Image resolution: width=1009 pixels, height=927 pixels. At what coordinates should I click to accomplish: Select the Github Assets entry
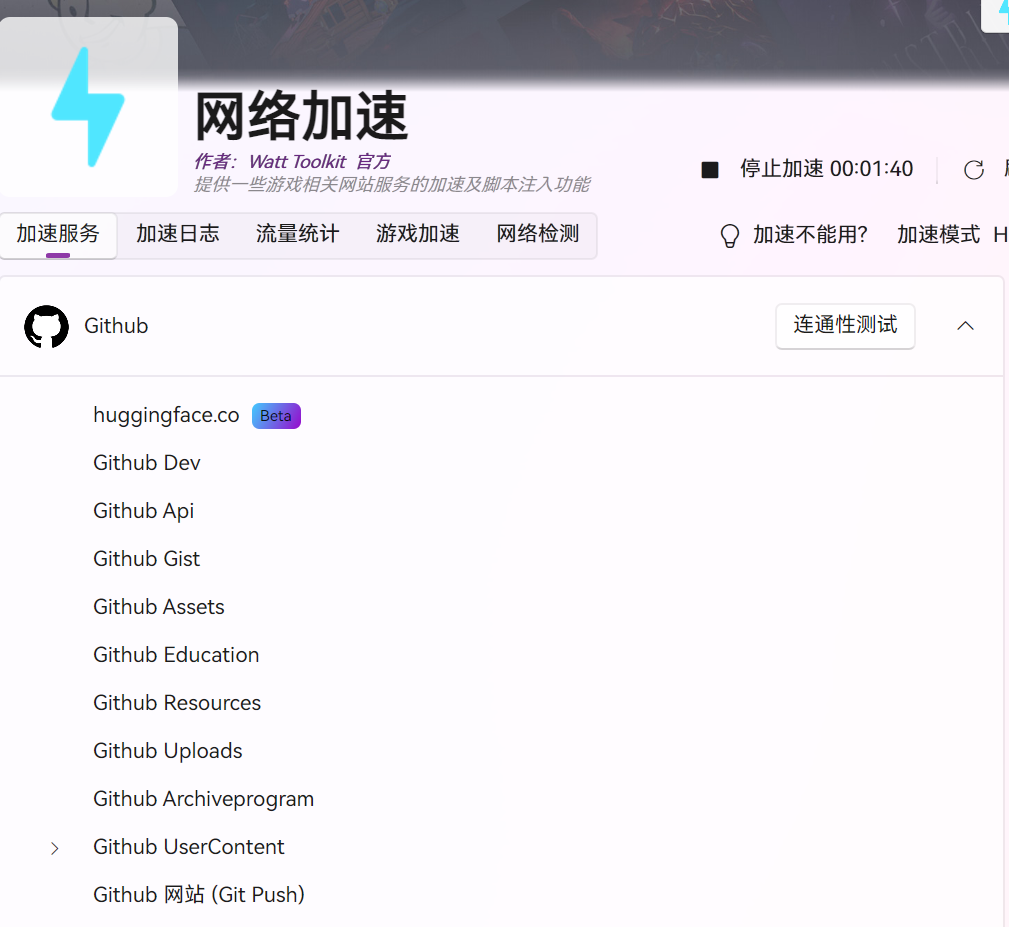click(159, 607)
